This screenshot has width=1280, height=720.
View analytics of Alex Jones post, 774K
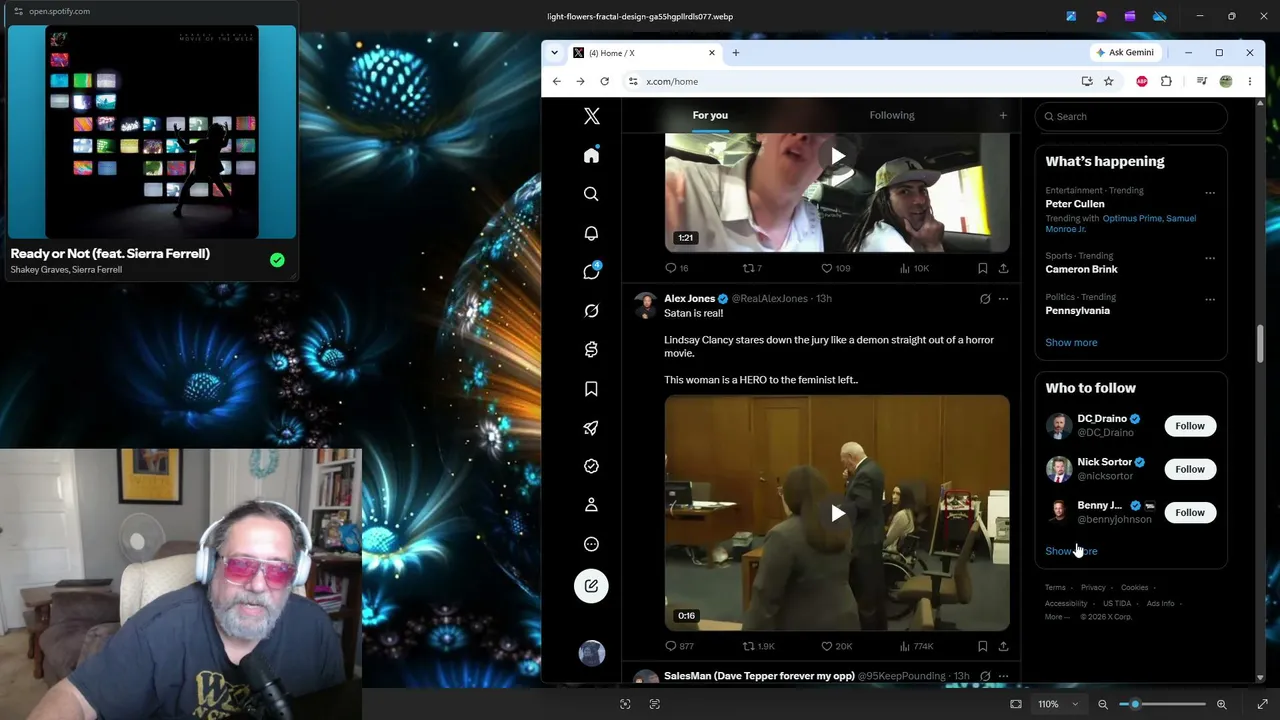[x=916, y=646]
